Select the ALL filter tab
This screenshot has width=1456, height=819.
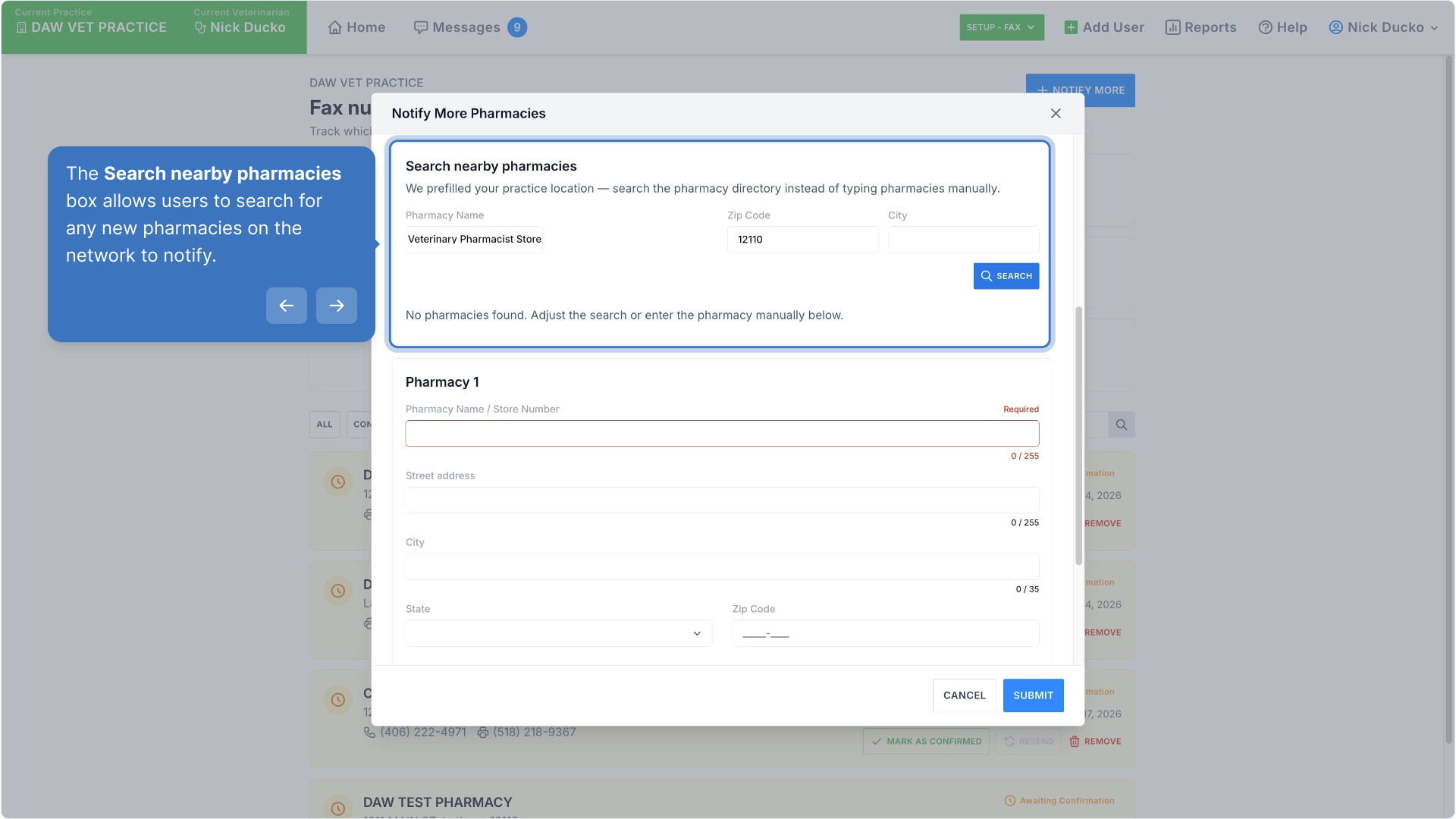point(325,425)
